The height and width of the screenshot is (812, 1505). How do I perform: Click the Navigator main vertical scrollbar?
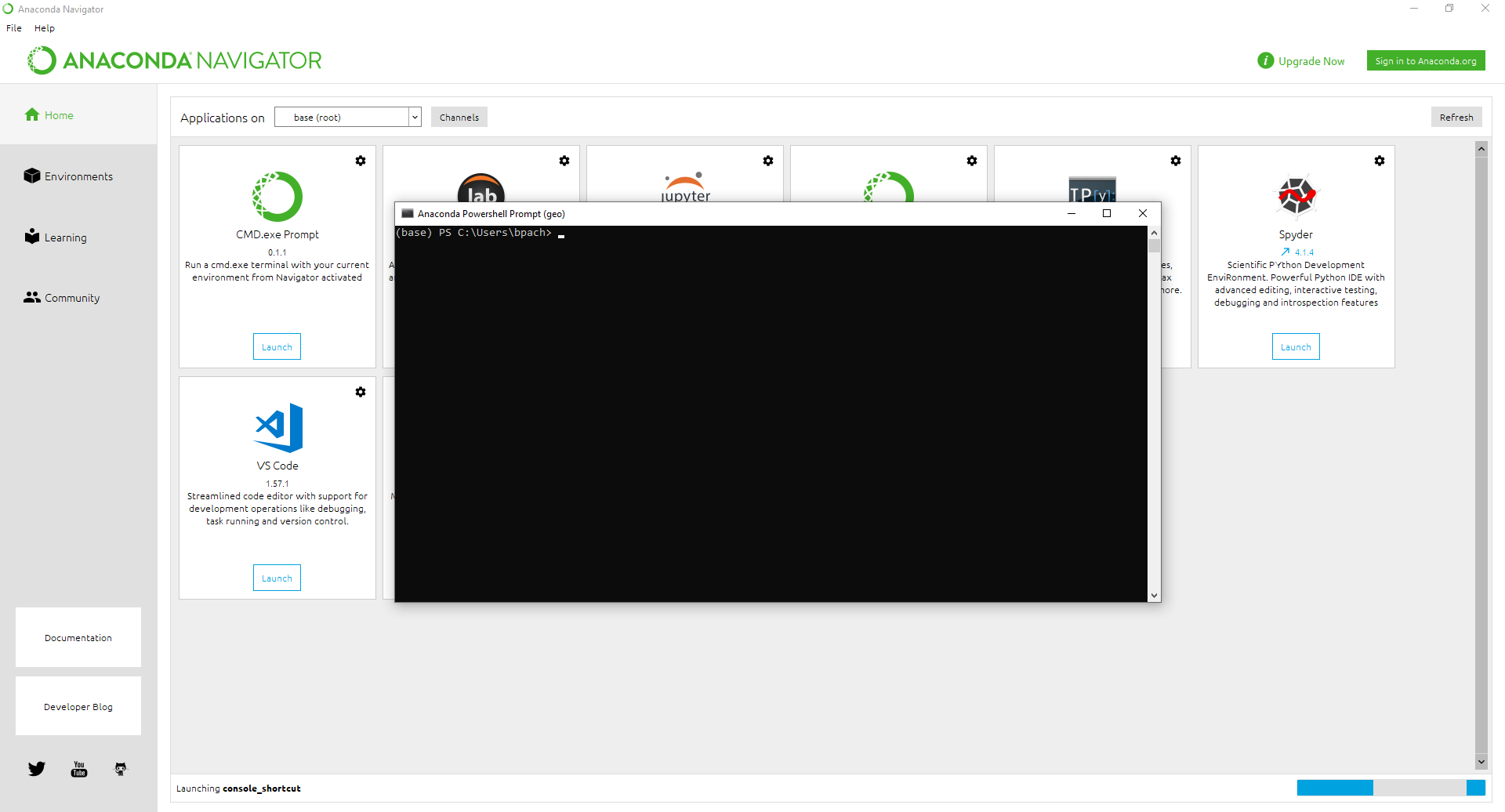click(x=1481, y=455)
